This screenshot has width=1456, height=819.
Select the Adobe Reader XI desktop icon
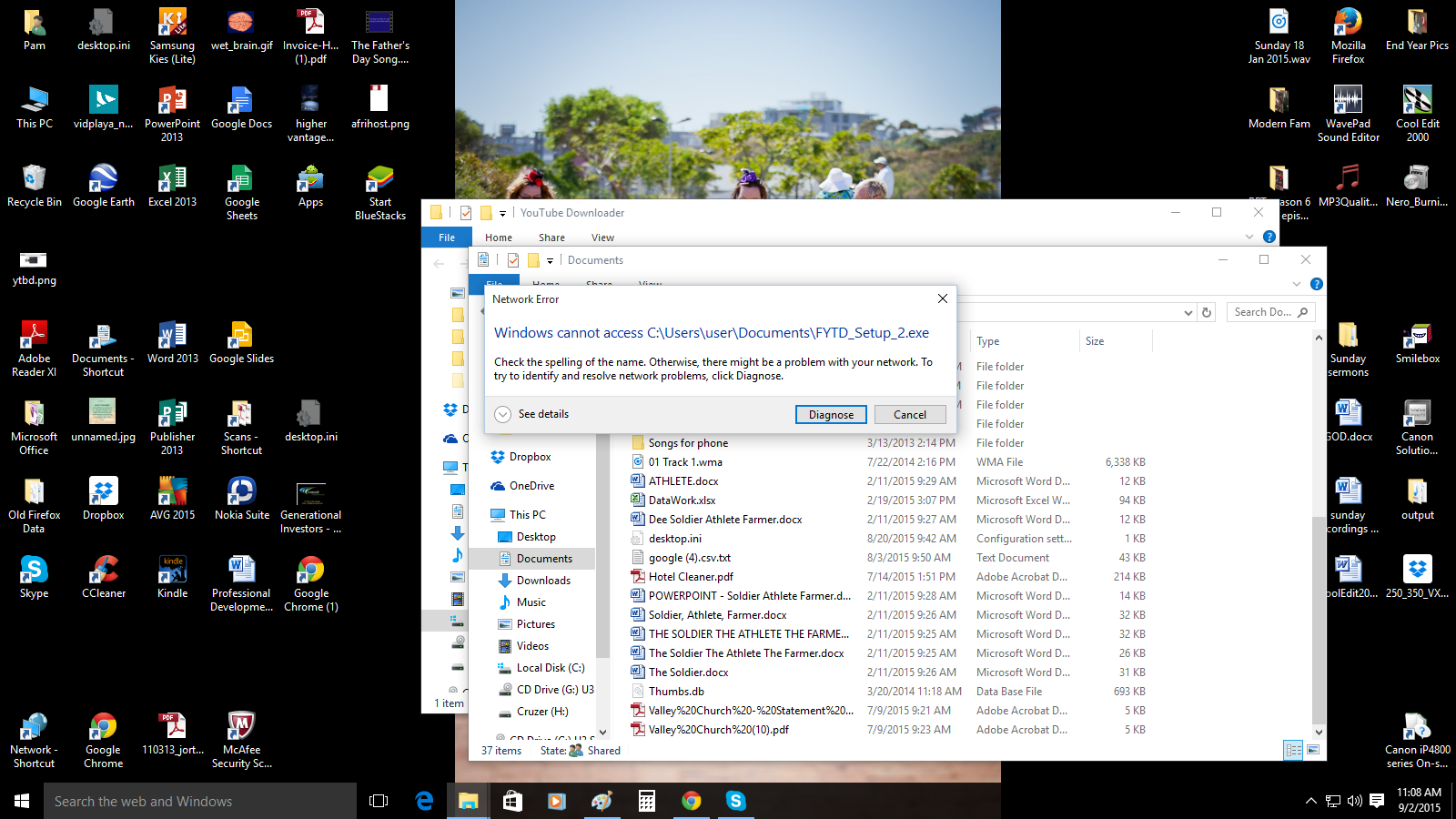pyautogui.click(x=35, y=349)
